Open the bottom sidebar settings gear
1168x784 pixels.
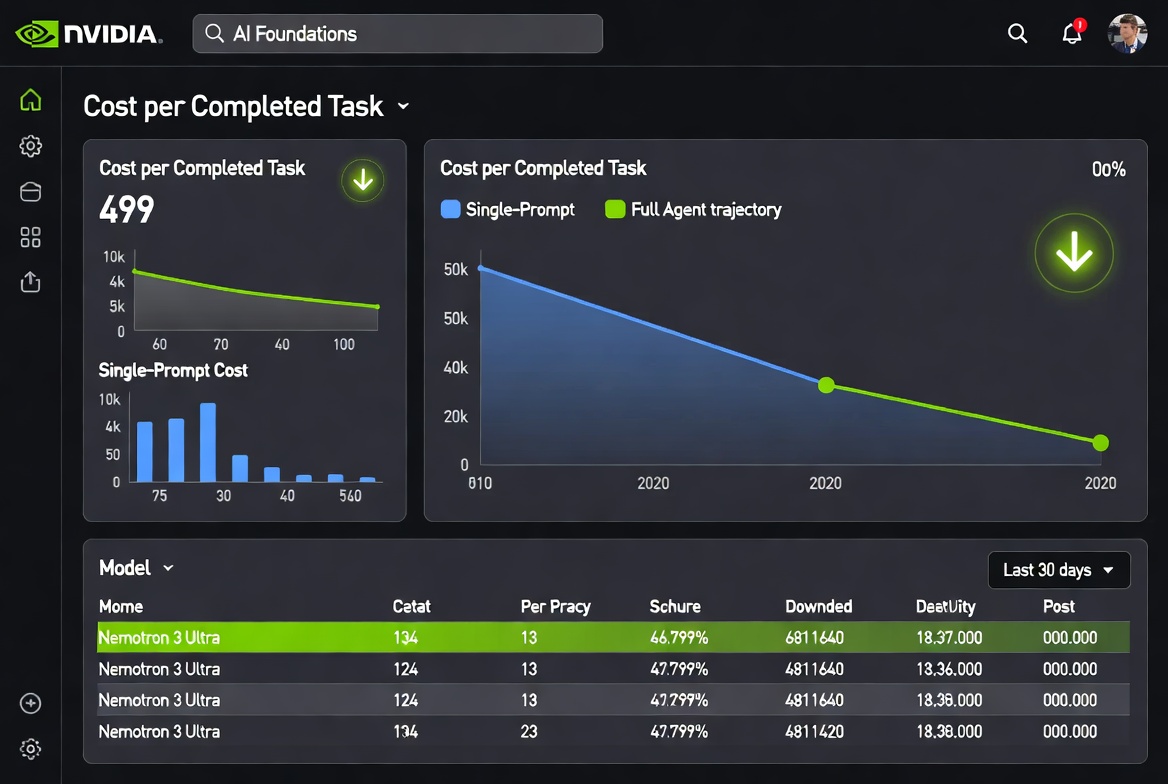(31, 749)
